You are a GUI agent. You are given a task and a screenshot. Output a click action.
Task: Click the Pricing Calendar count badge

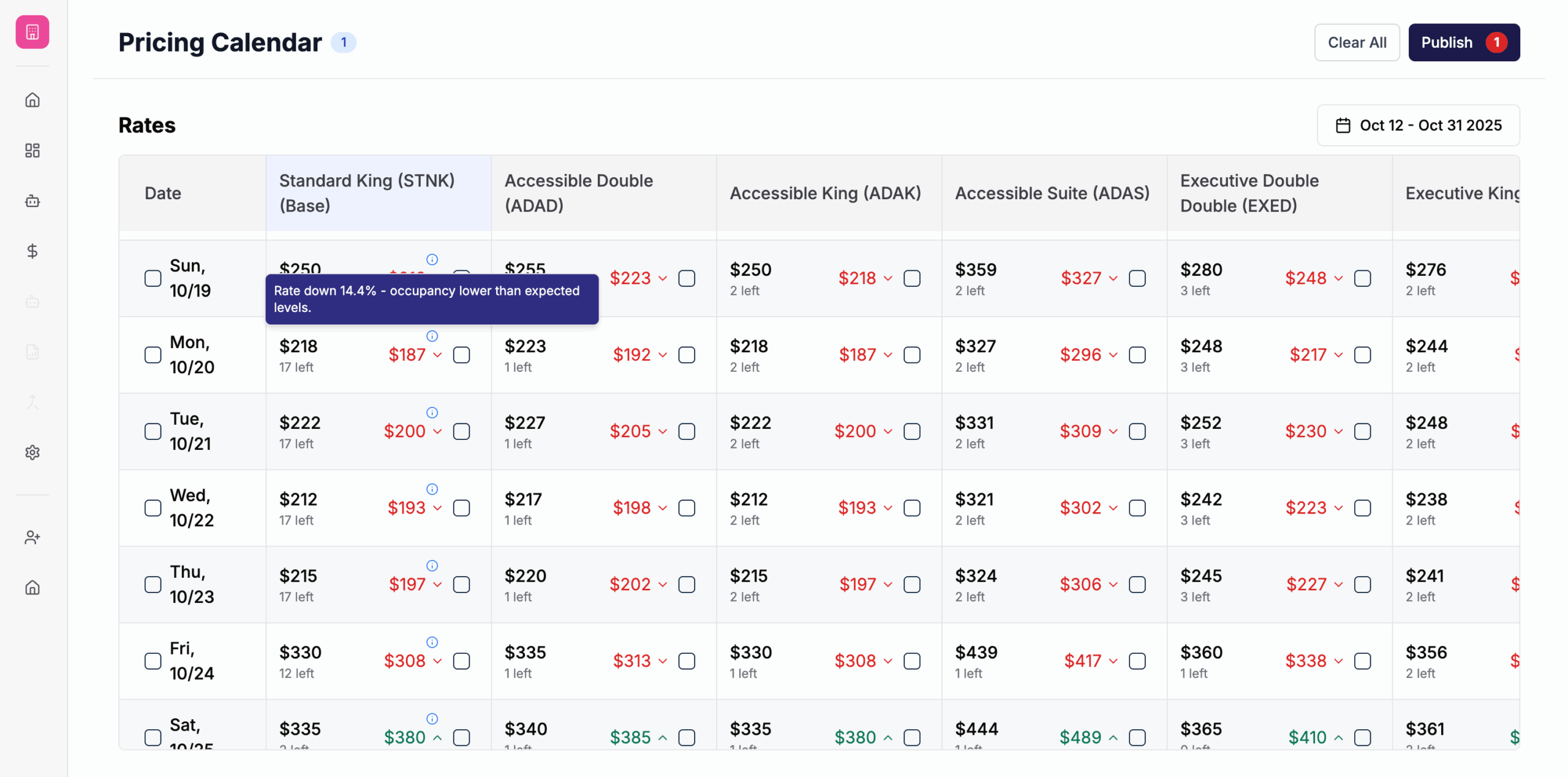tap(344, 42)
